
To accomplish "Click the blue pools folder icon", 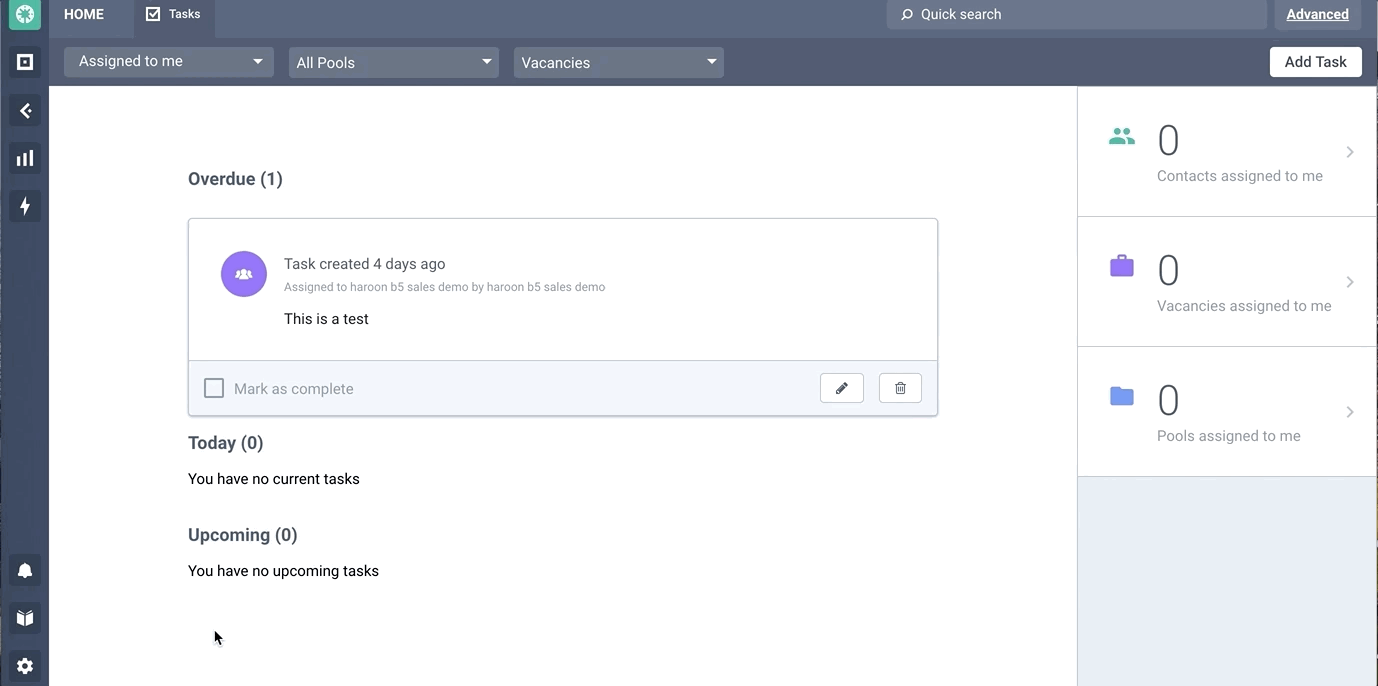I will point(1122,396).
